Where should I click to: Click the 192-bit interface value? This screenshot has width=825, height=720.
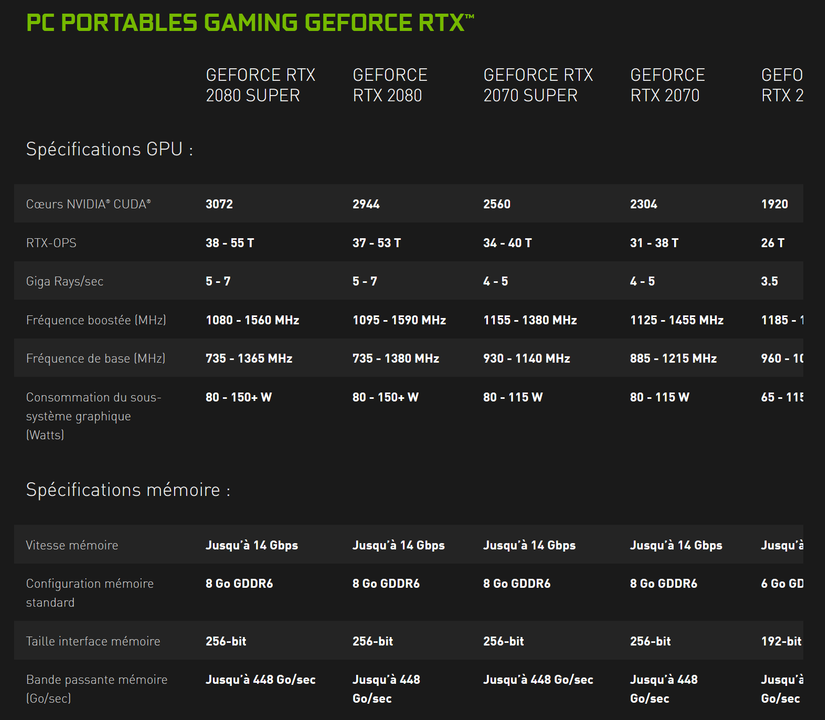[x=781, y=641]
